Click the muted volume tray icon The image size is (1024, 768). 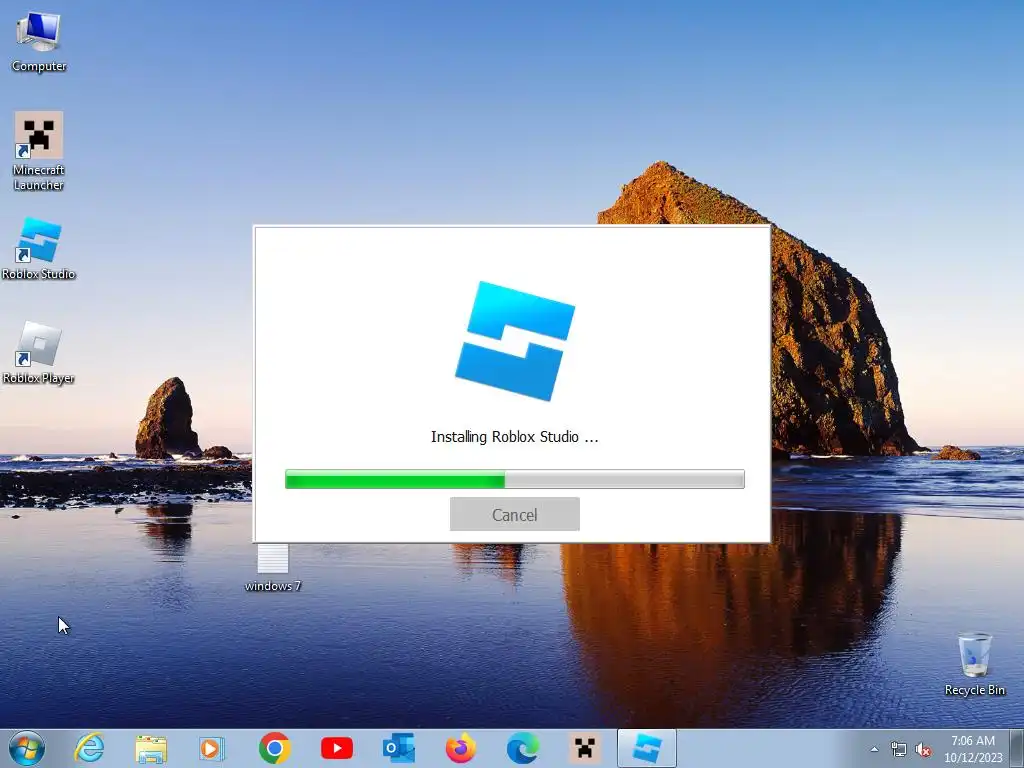[923, 750]
